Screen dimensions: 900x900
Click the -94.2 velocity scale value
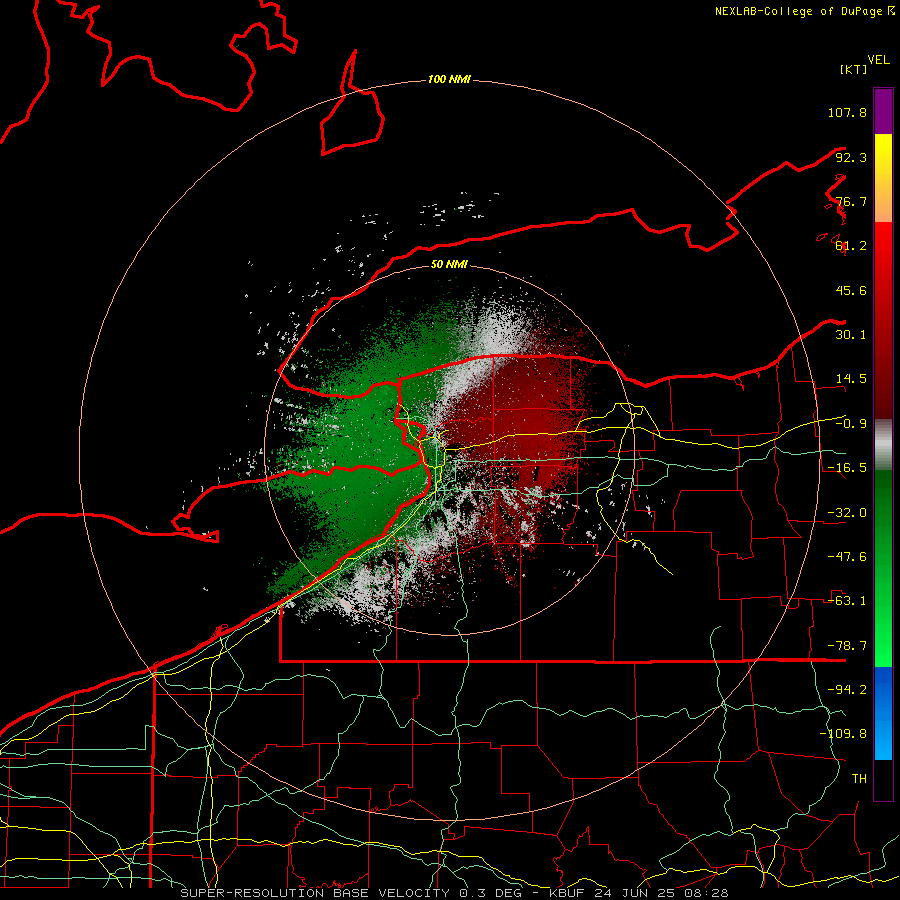click(847, 690)
